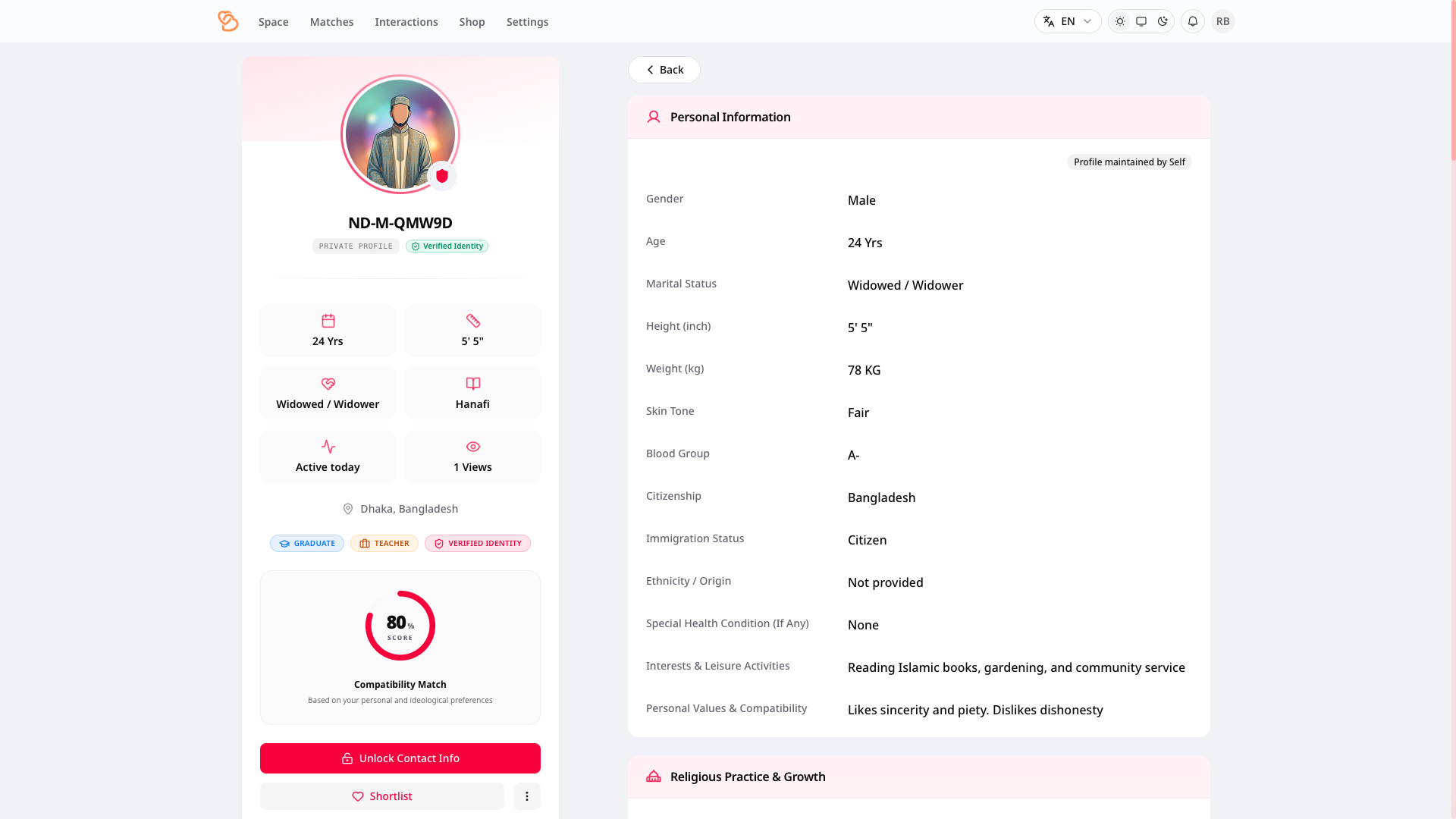Click the calendar icon above 24 Yrs

pos(328,321)
